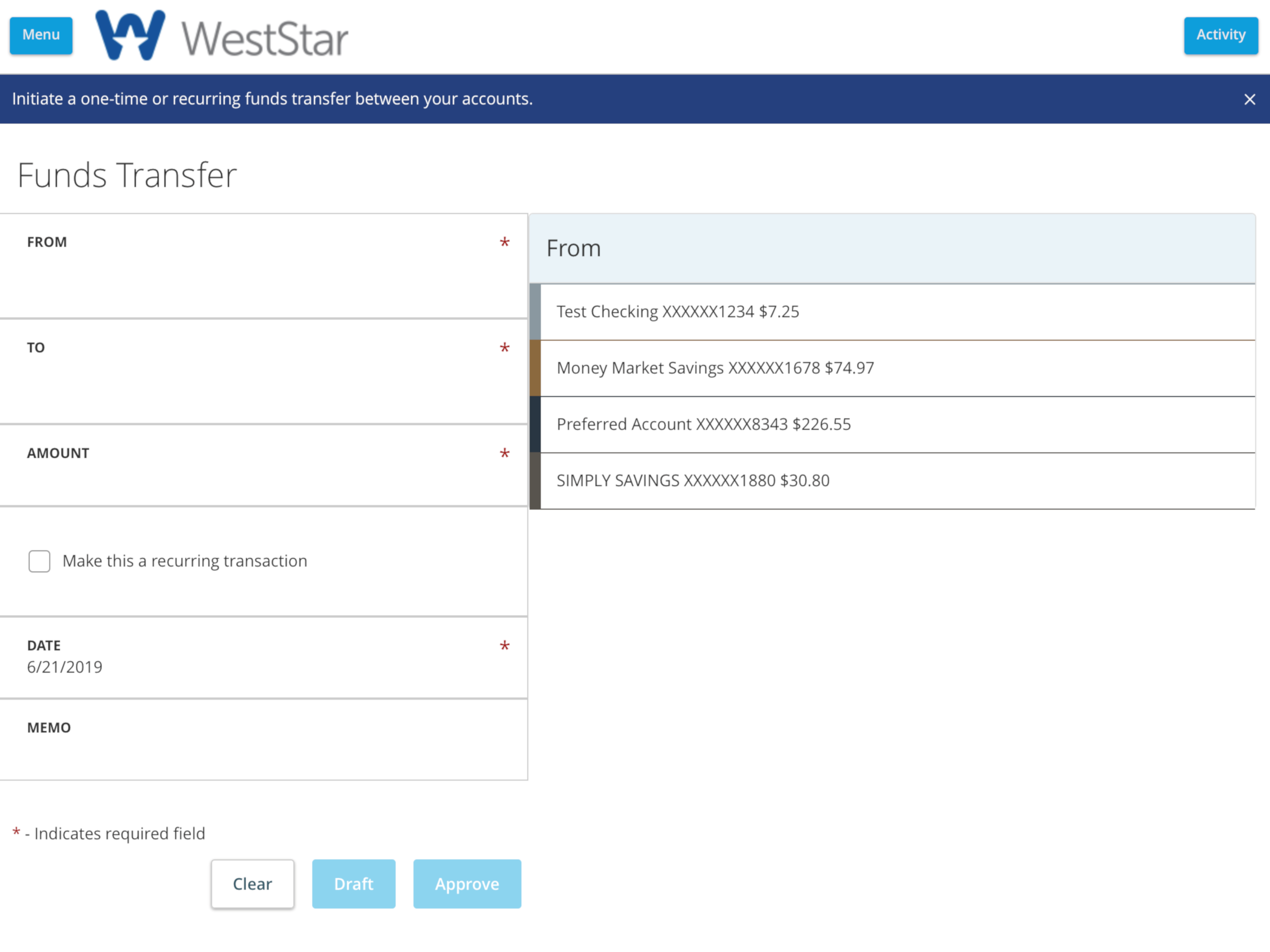The image size is (1270, 952).
Task: Open the Activity panel button
Action: point(1221,35)
